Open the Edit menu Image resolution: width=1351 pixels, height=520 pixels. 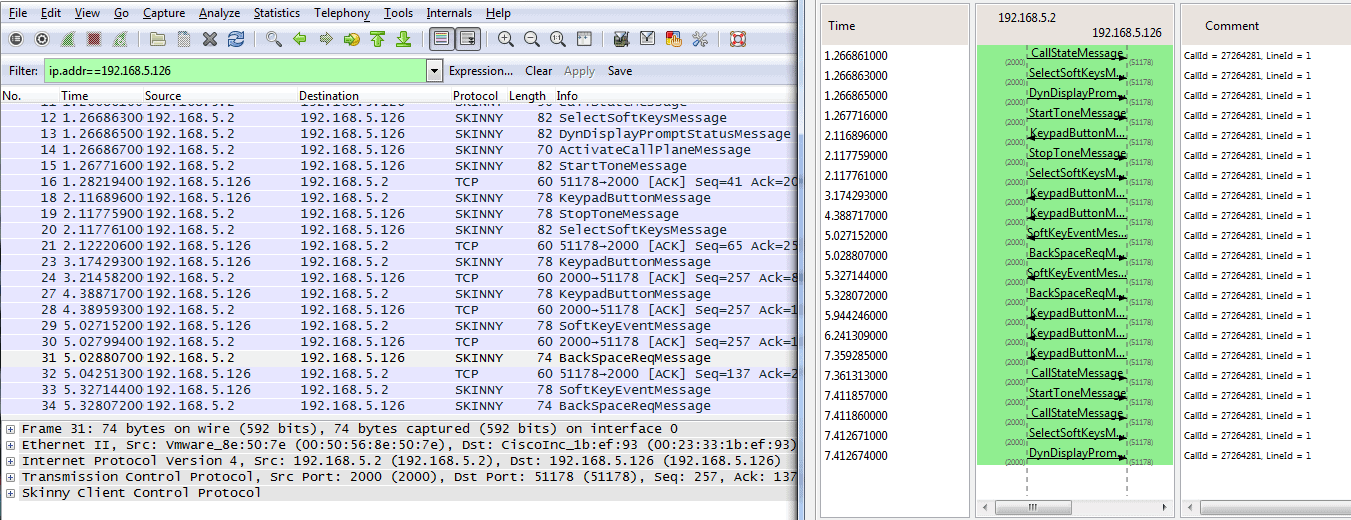pos(51,13)
